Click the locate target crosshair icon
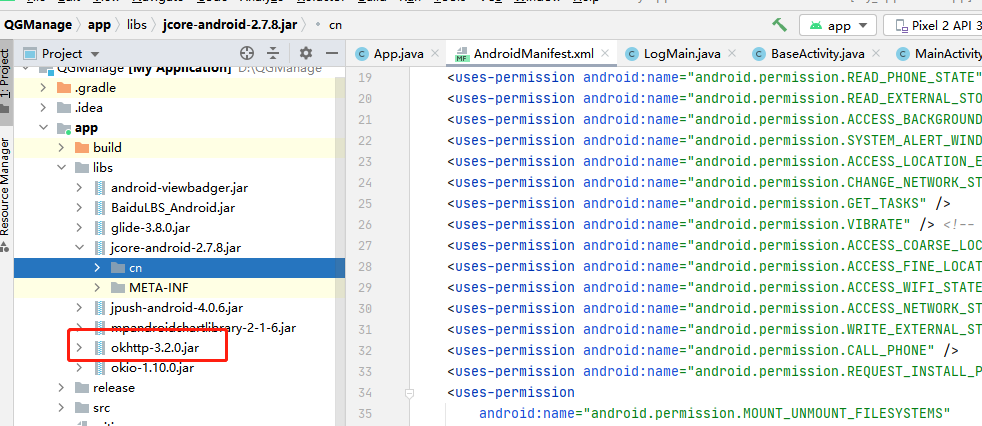Image resolution: width=982 pixels, height=426 pixels. pyautogui.click(x=247, y=53)
